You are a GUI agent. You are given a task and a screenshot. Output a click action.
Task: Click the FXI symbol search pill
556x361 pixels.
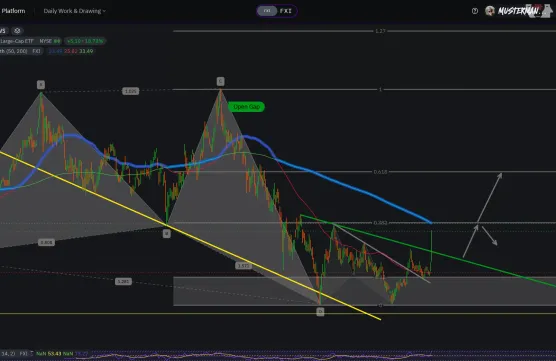(x=277, y=11)
